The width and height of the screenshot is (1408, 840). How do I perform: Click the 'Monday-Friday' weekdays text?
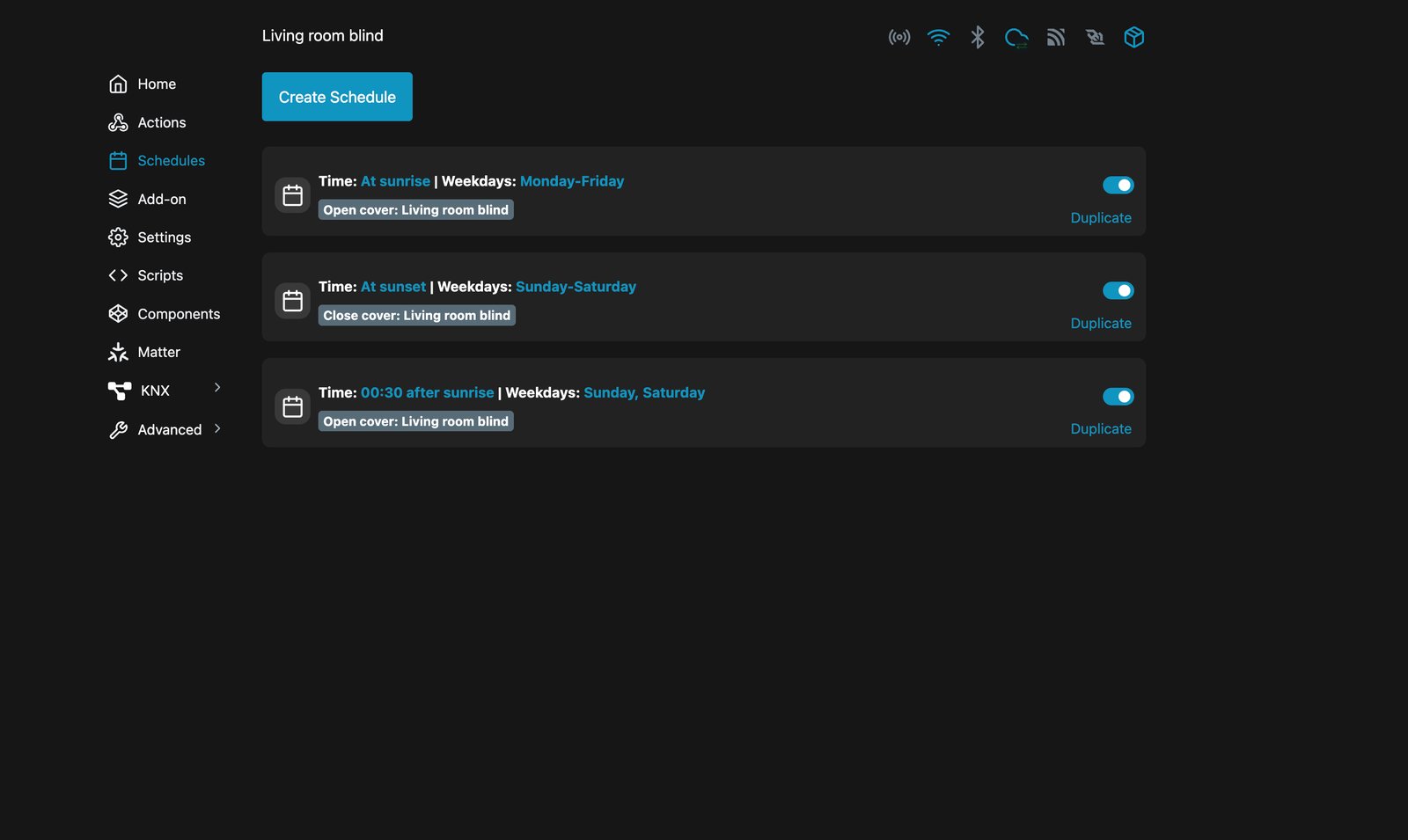tap(572, 181)
